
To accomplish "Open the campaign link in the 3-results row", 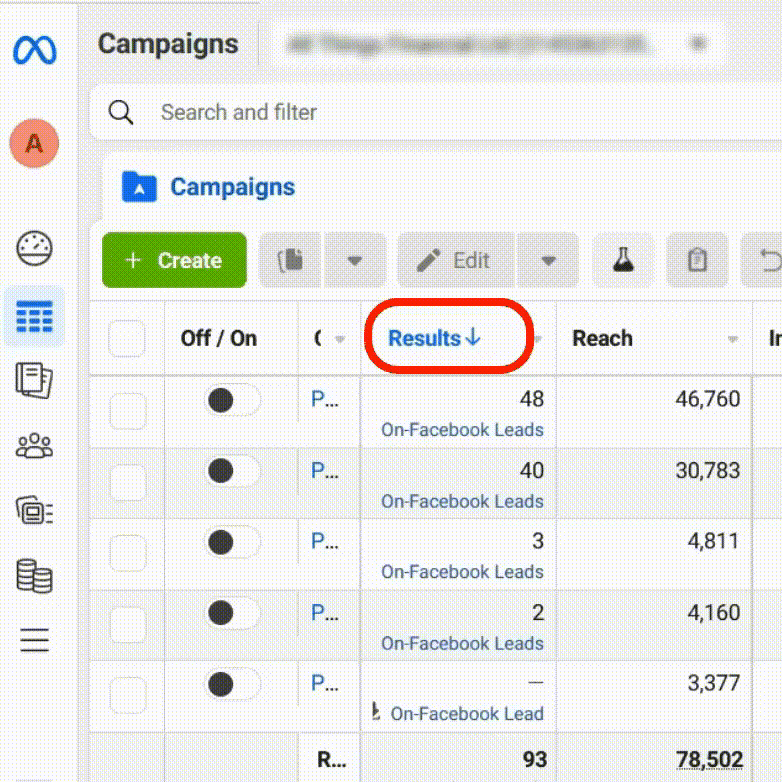I will click(325, 541).
